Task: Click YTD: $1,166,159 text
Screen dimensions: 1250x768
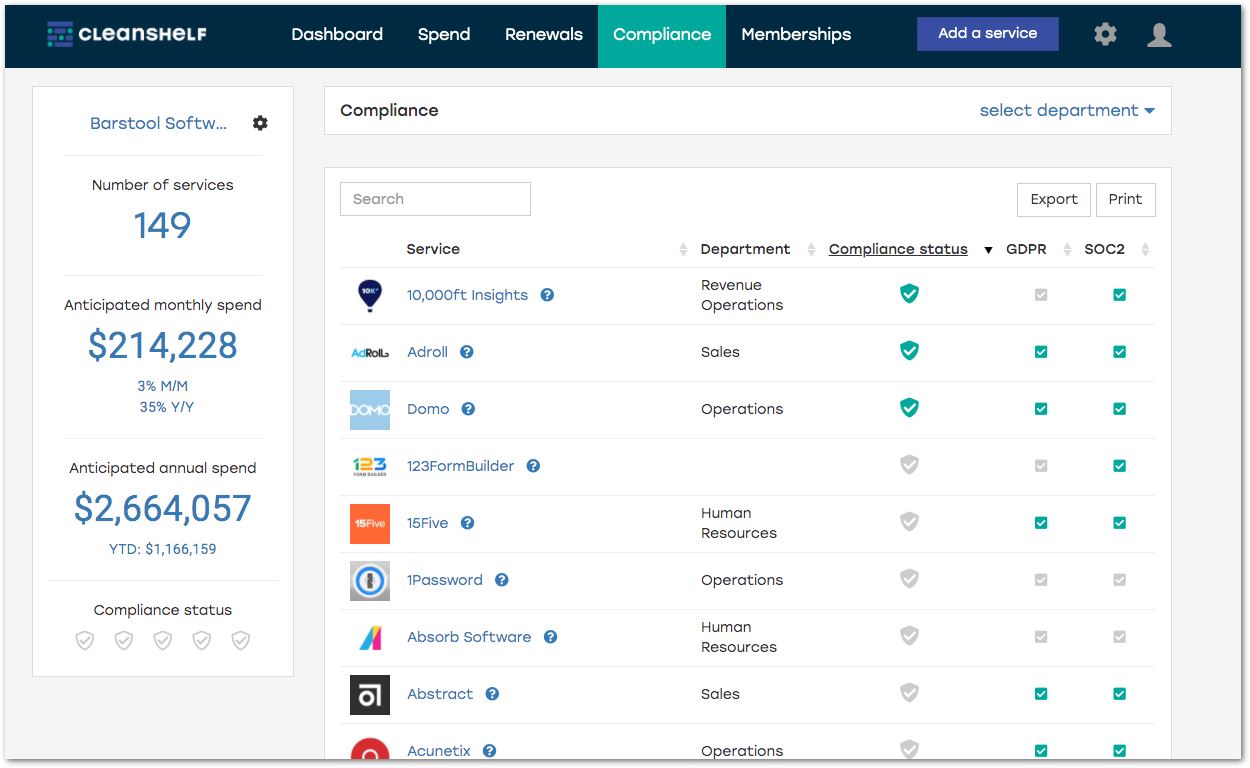Action: pos(163,549)
